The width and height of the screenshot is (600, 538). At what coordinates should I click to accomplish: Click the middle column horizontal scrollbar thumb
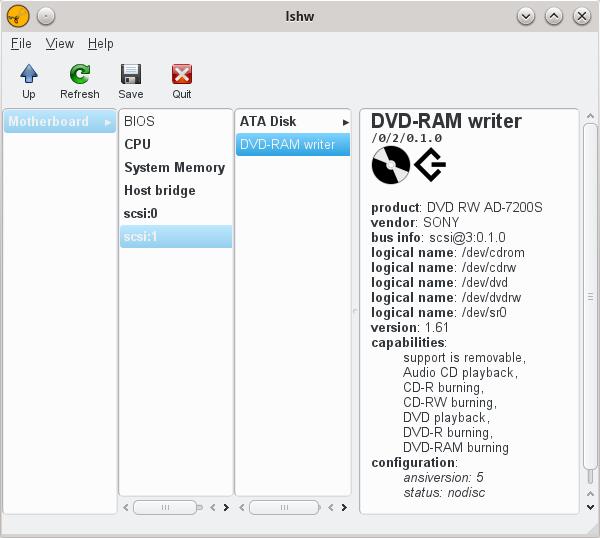click(x=164, y=508)
